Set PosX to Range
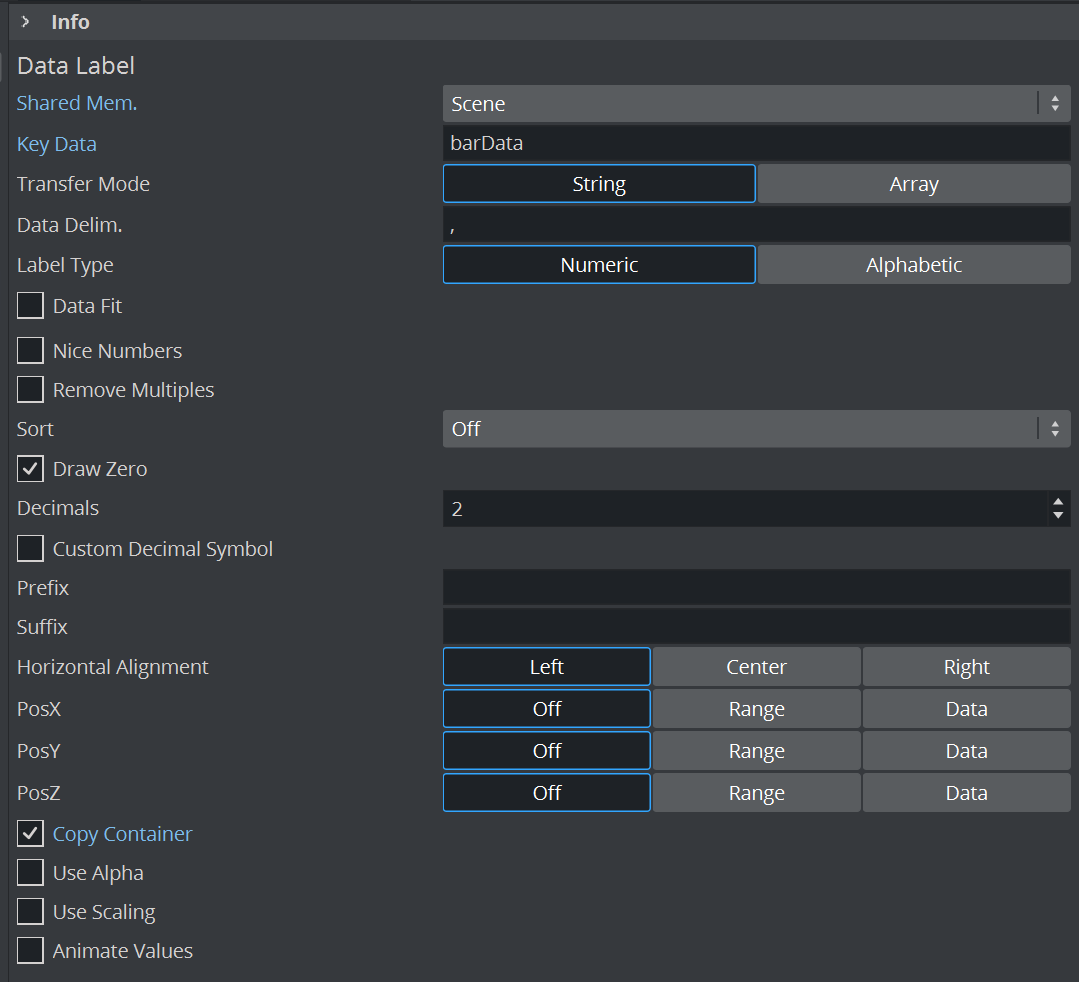 pos(756,709)
